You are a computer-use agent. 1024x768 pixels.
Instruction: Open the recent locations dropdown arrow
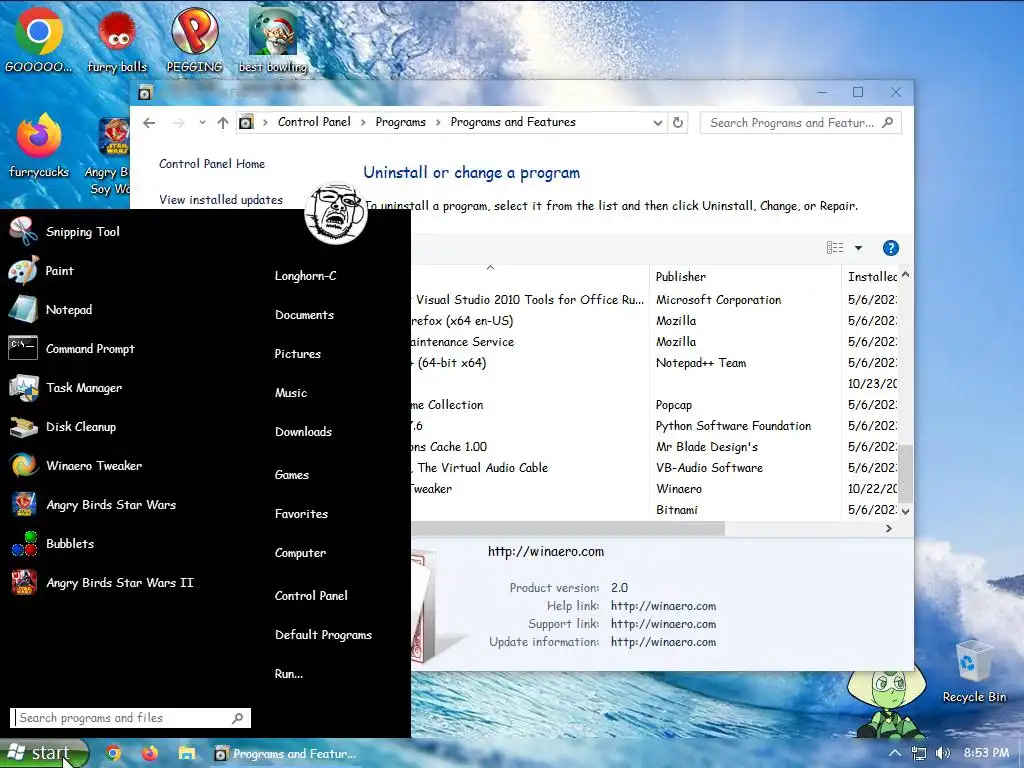(202, 123)
